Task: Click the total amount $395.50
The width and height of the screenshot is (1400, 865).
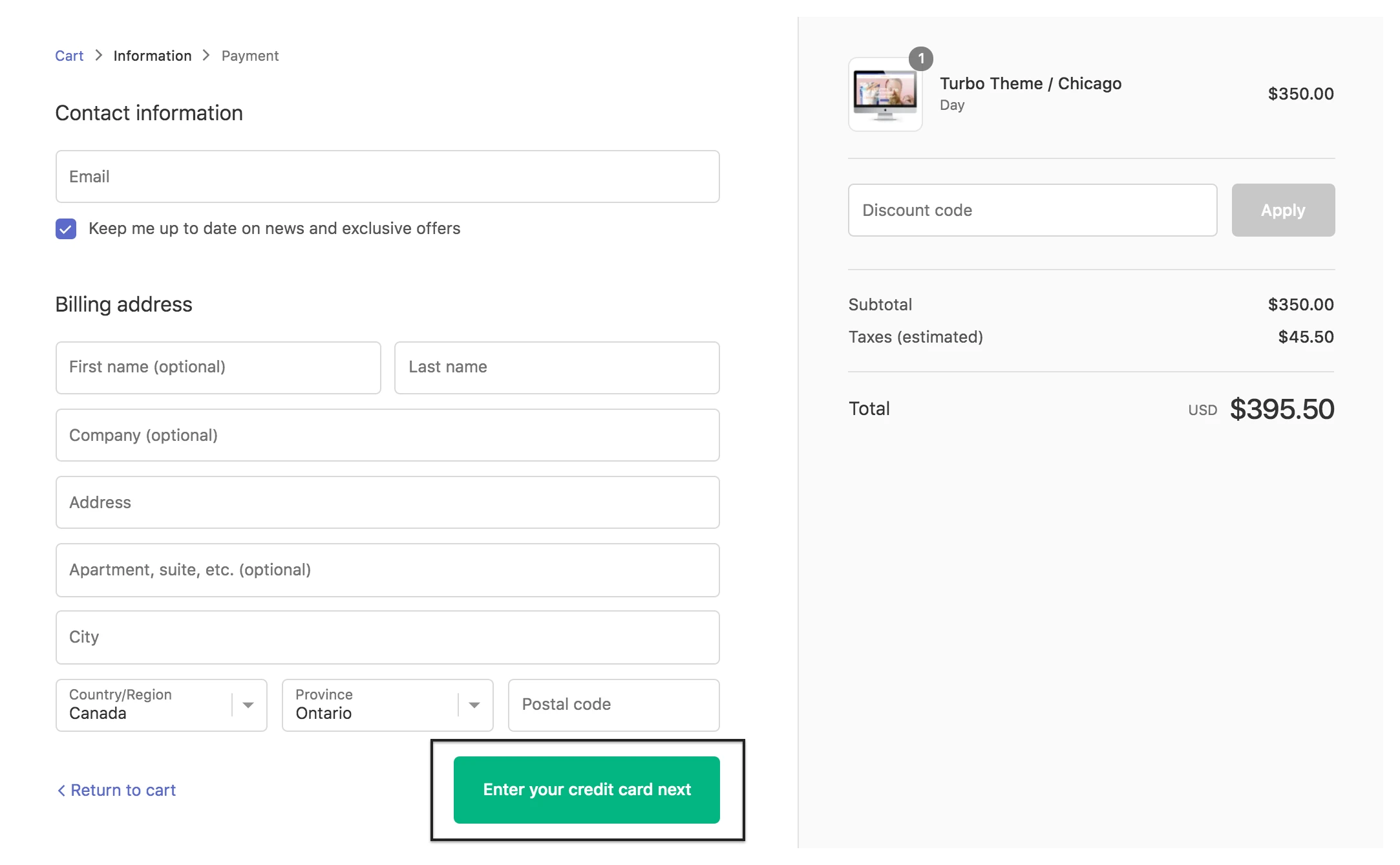Action: 1282,409
